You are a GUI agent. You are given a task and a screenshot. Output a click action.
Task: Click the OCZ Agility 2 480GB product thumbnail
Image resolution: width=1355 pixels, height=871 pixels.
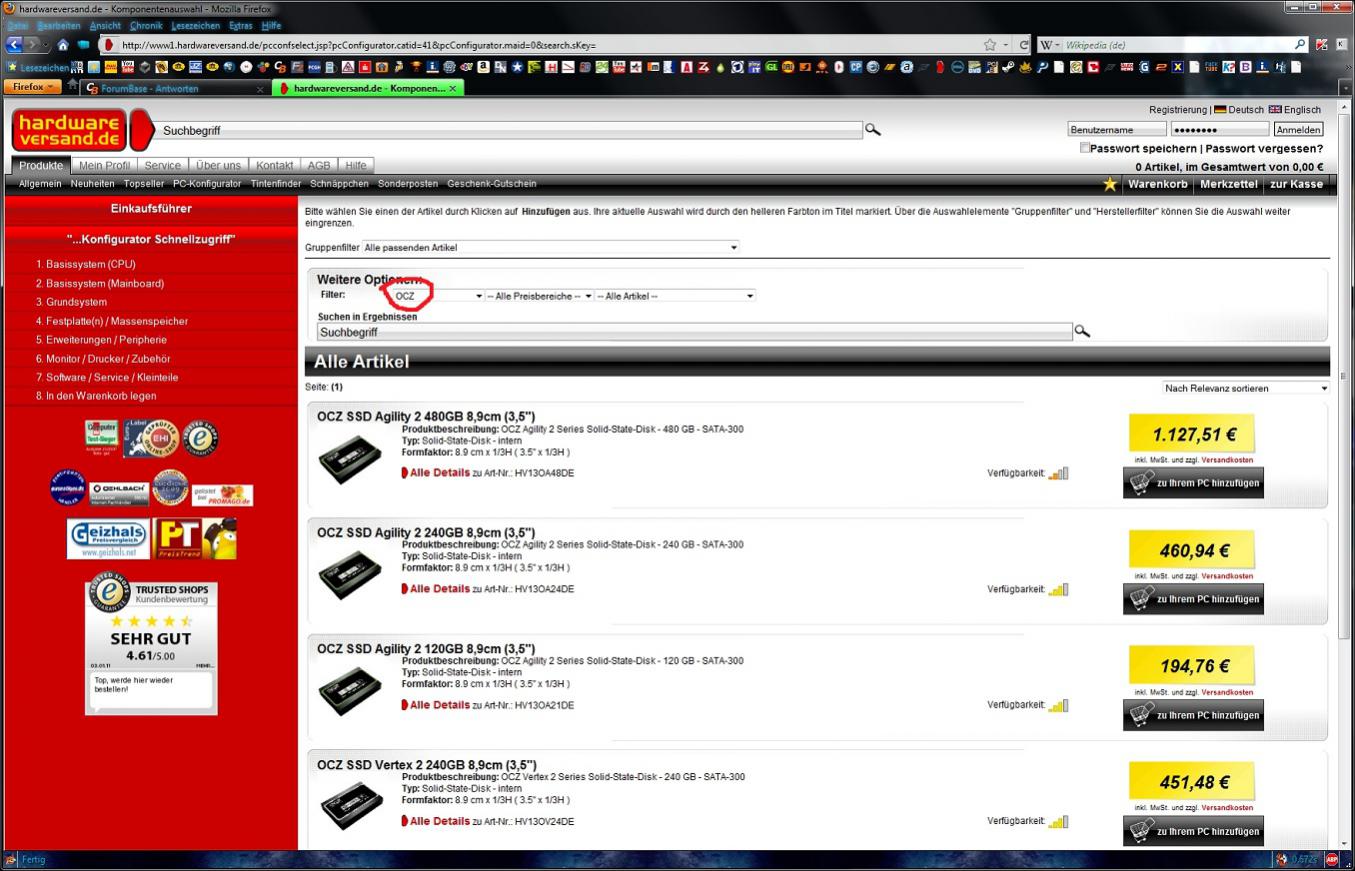(x=350, y=461)
